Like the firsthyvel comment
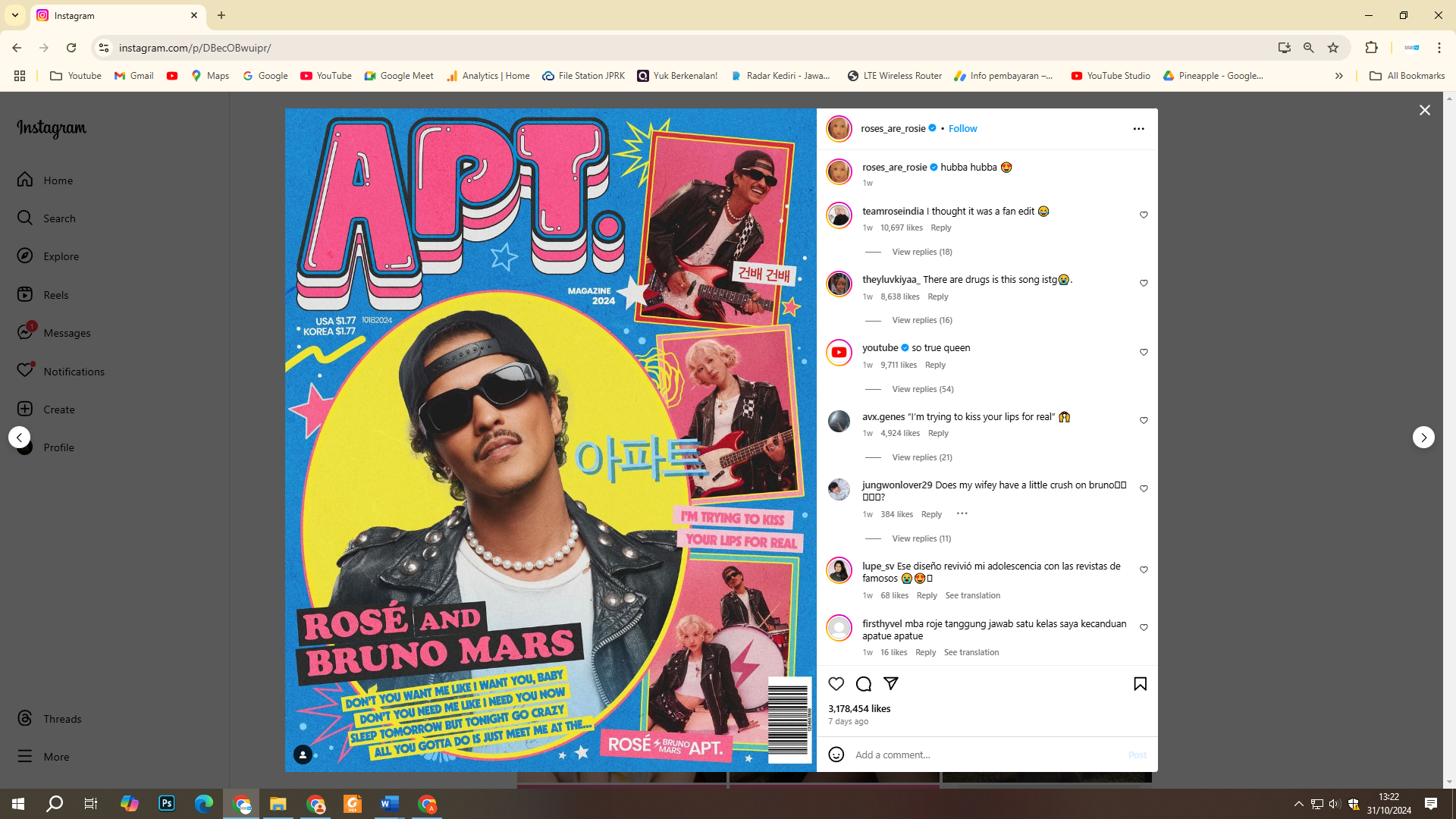Screen dimensions: 1456x819 1144,628
